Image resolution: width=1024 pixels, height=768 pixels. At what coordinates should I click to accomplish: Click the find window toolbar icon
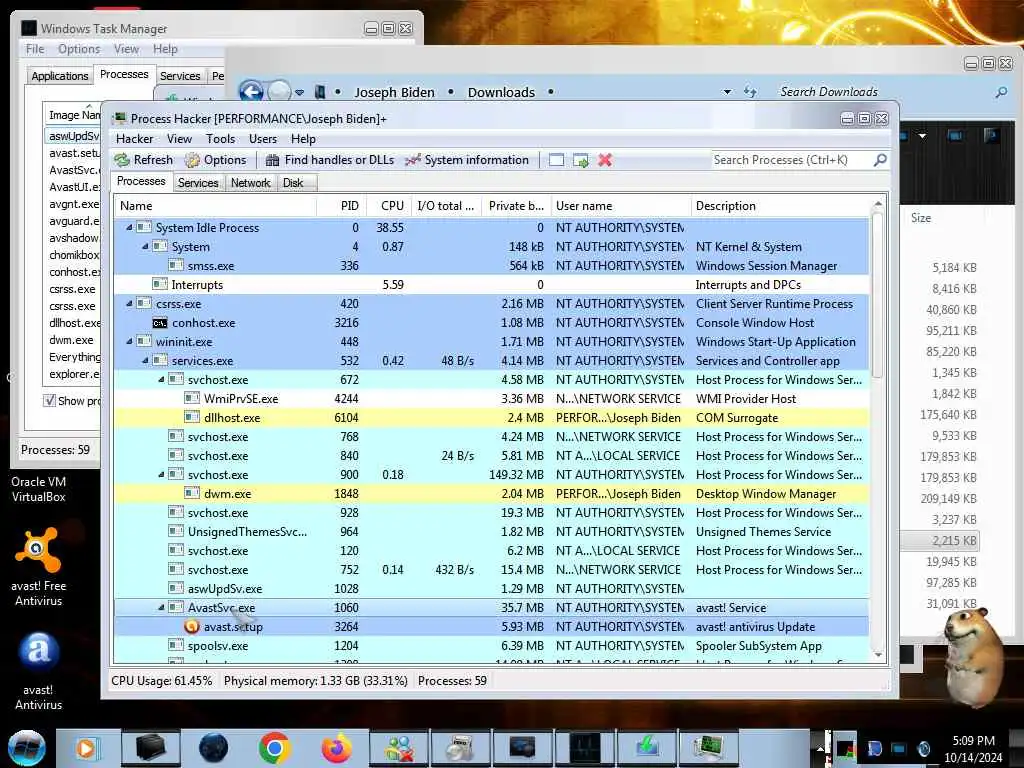pyautogui.click(x=556, y=160)
